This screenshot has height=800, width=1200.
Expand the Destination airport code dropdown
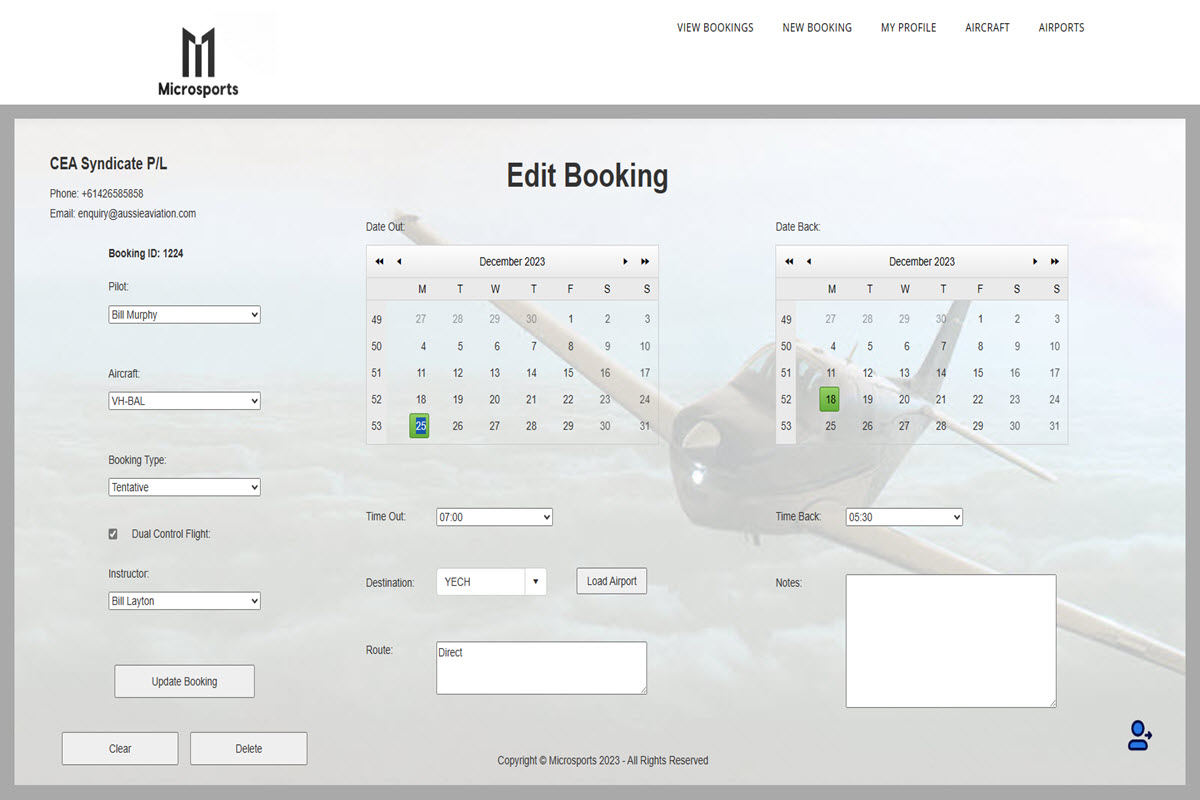click(x=536, y=580)
